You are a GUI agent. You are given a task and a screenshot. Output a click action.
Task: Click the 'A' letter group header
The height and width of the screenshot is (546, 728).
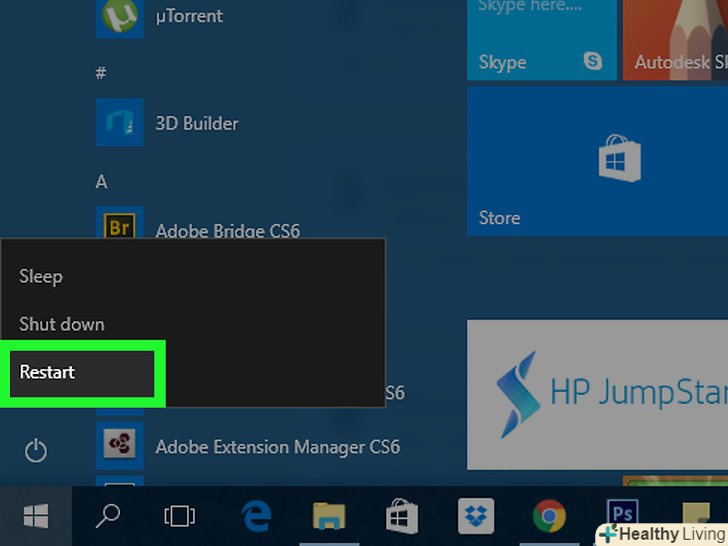tap(101, 182)
